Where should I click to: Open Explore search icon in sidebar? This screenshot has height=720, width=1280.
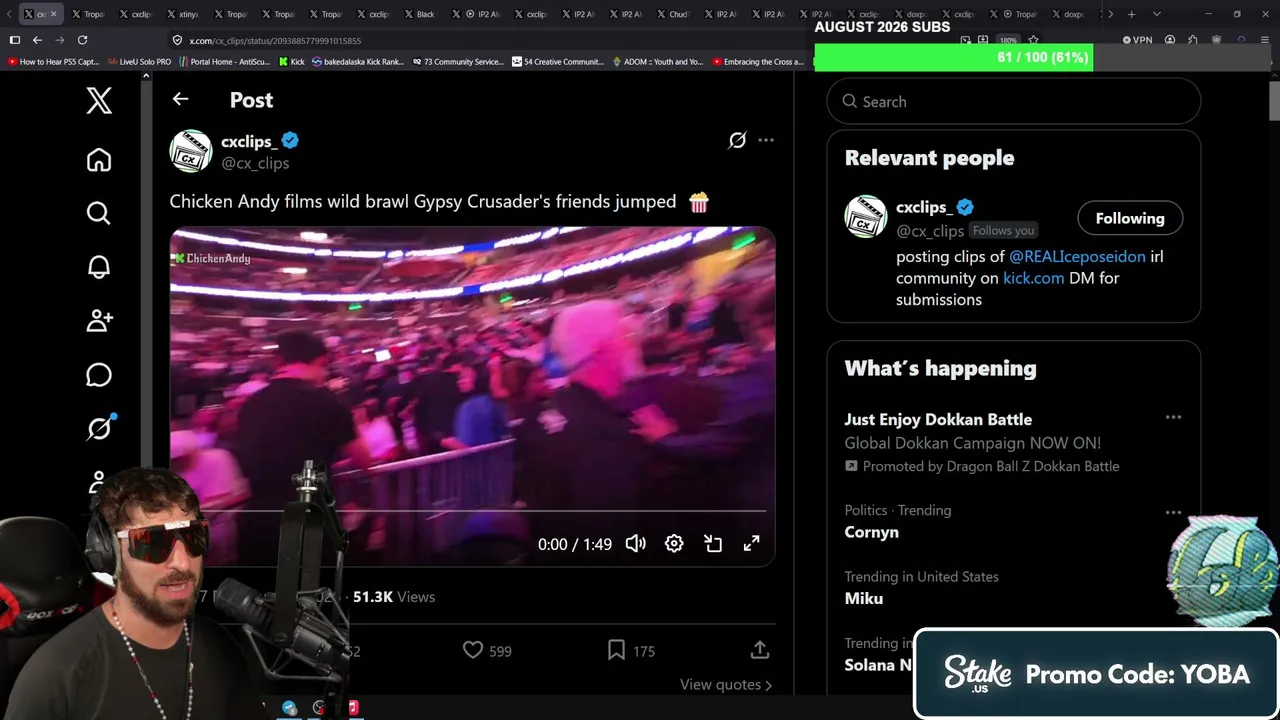(x=99, y=213)
